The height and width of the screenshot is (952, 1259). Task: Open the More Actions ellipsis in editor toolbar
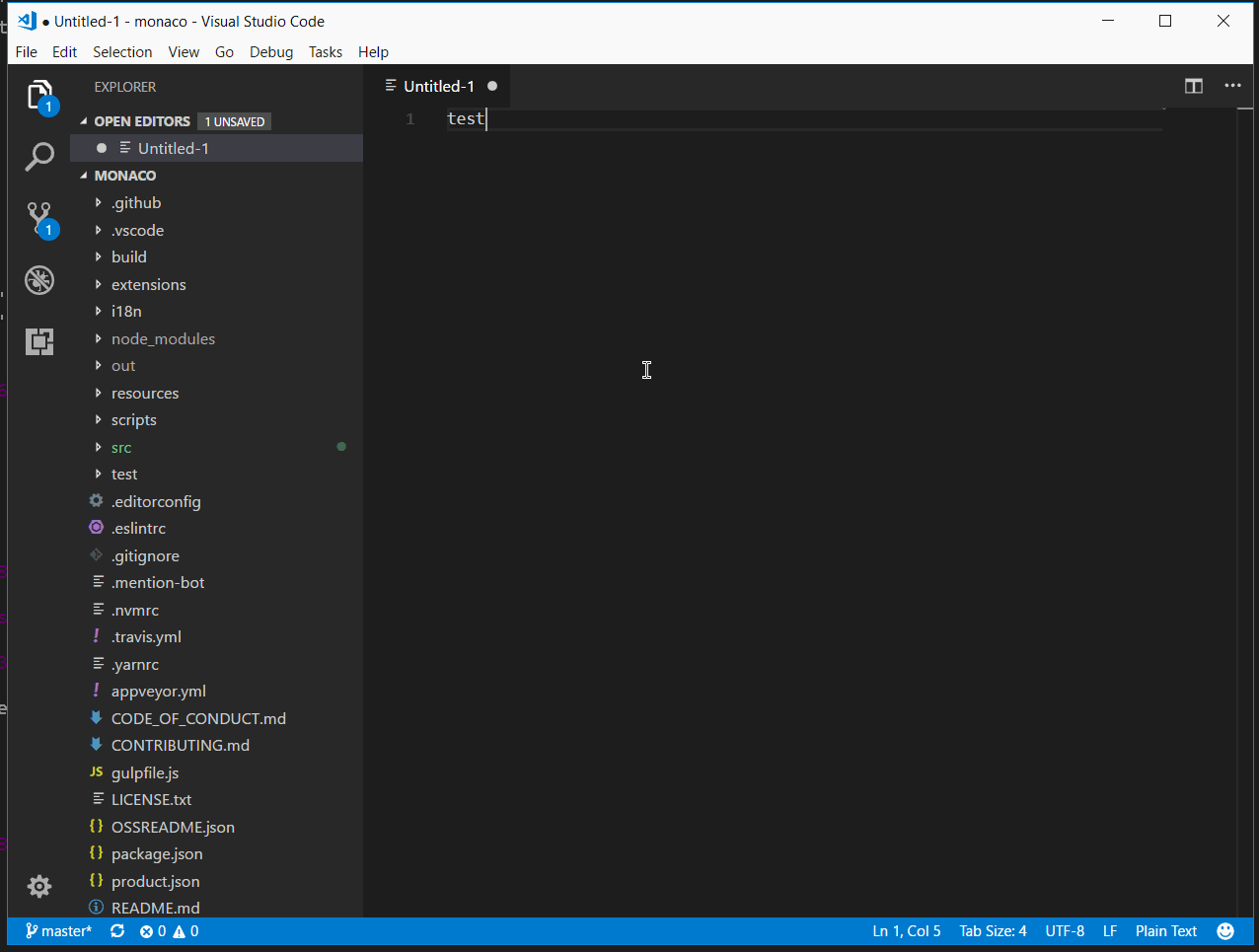pos(1232,86)
